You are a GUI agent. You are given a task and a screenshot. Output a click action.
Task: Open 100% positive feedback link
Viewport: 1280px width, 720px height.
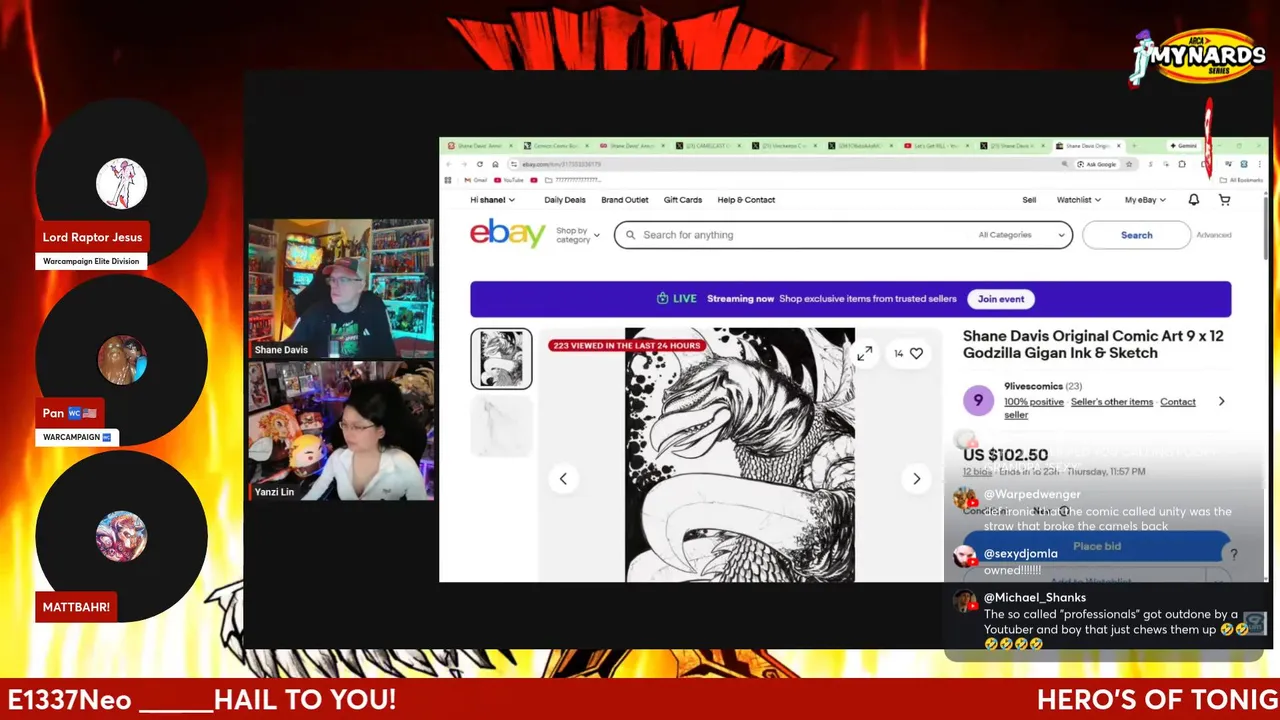pyautogui.click(x=1034, y=402)
